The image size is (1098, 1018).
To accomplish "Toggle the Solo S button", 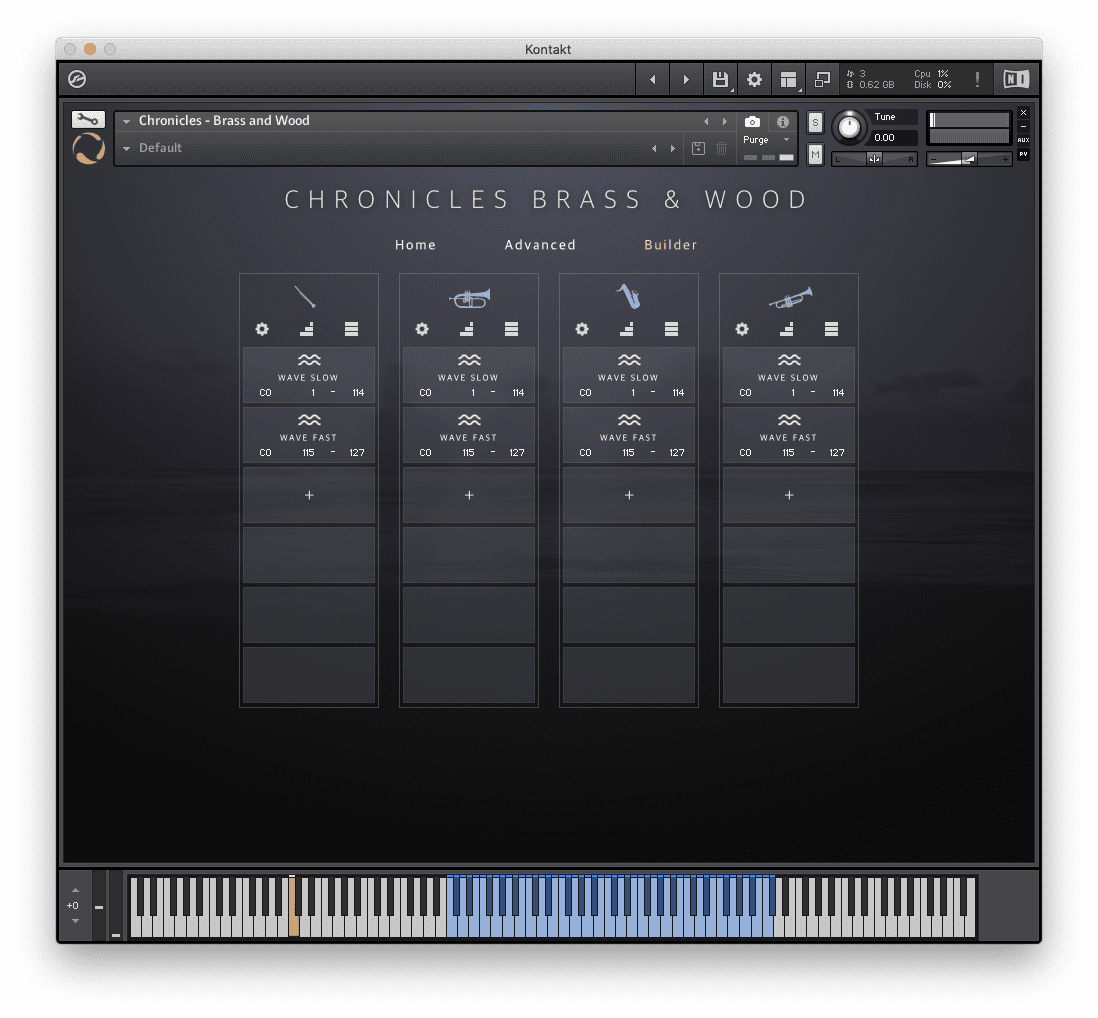I will (815, 123).
